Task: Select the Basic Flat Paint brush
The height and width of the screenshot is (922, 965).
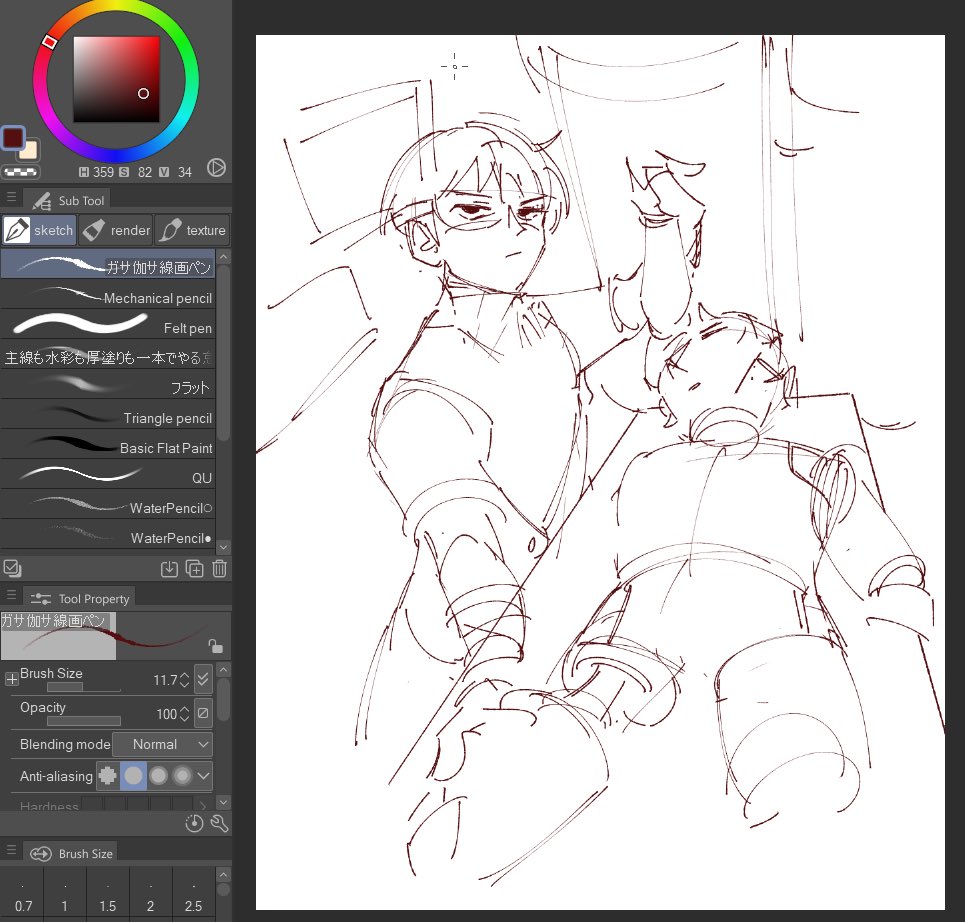Action: [x=108, y=446]
